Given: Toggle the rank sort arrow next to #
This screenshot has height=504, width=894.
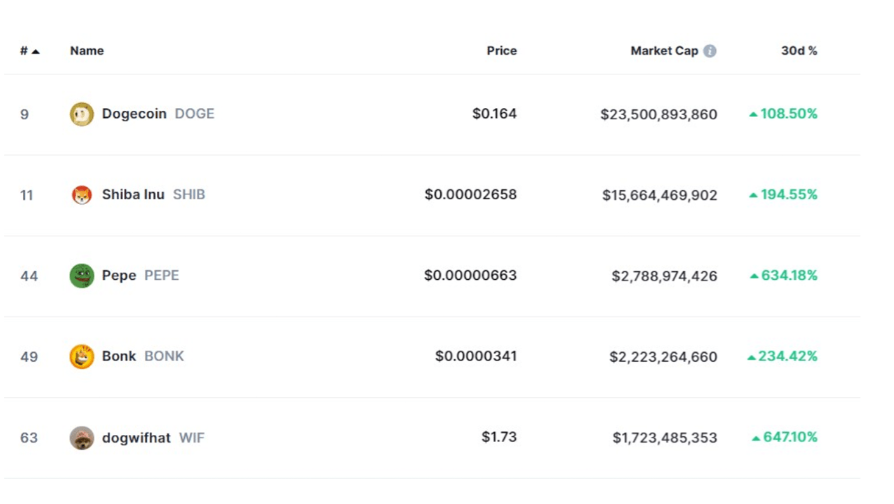Looking at the screenshot, I should 35,51.
